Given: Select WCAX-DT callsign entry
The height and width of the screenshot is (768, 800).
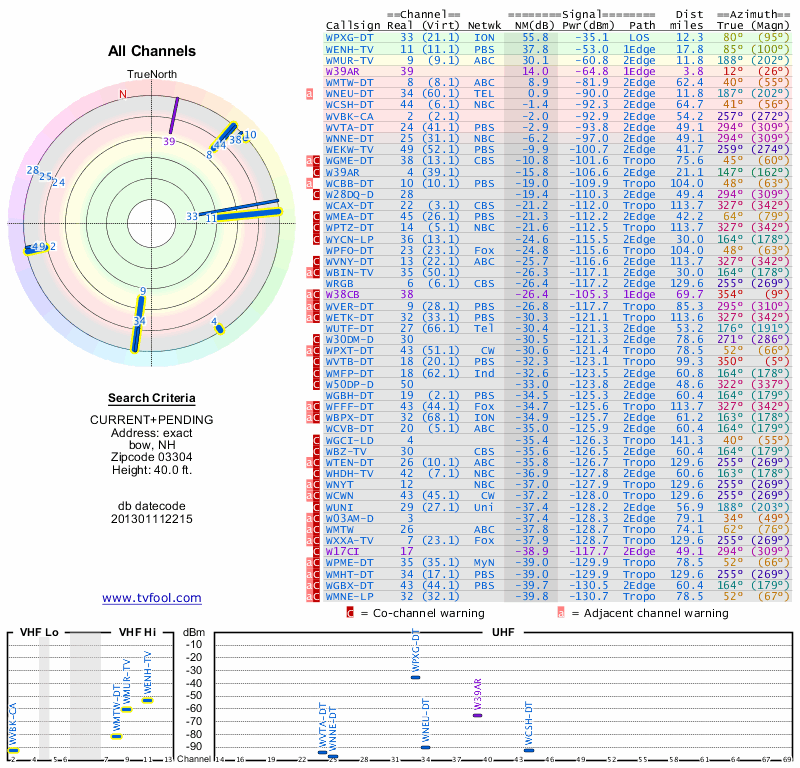Looking at the screenshot, I should [349, 206].
